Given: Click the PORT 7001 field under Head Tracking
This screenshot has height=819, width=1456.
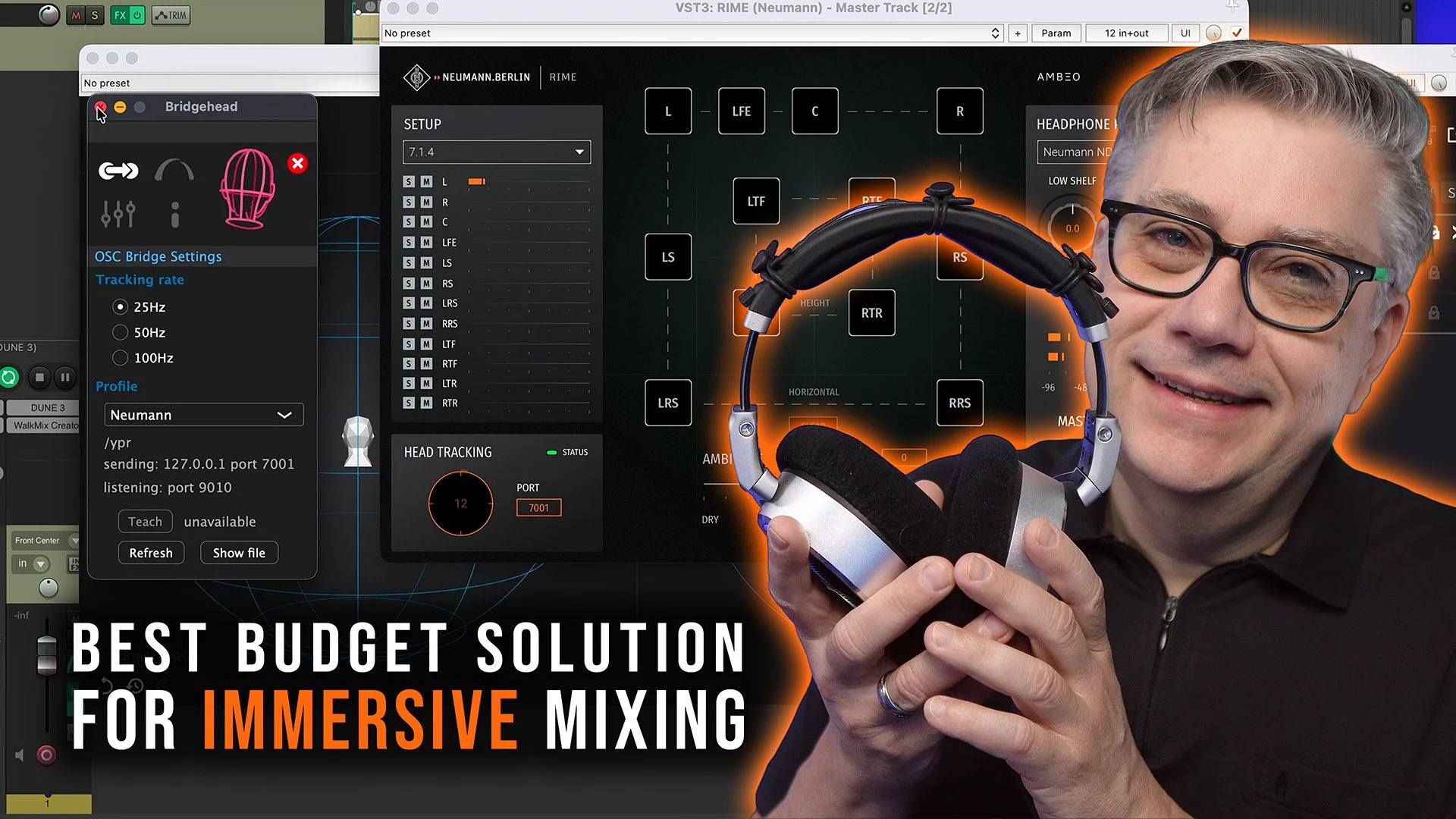Looking at the screenshot, I should pyautogui.click(x=538, y=507).
